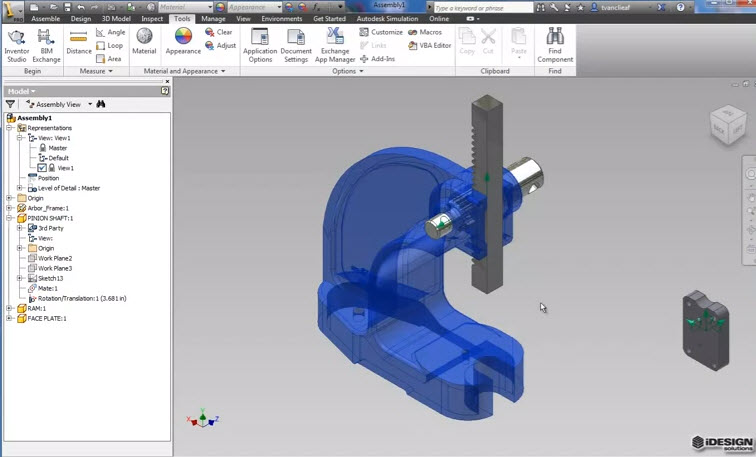Open the Material browser
Viewport: 756px width, 457px height.
(x=144, y=41)
